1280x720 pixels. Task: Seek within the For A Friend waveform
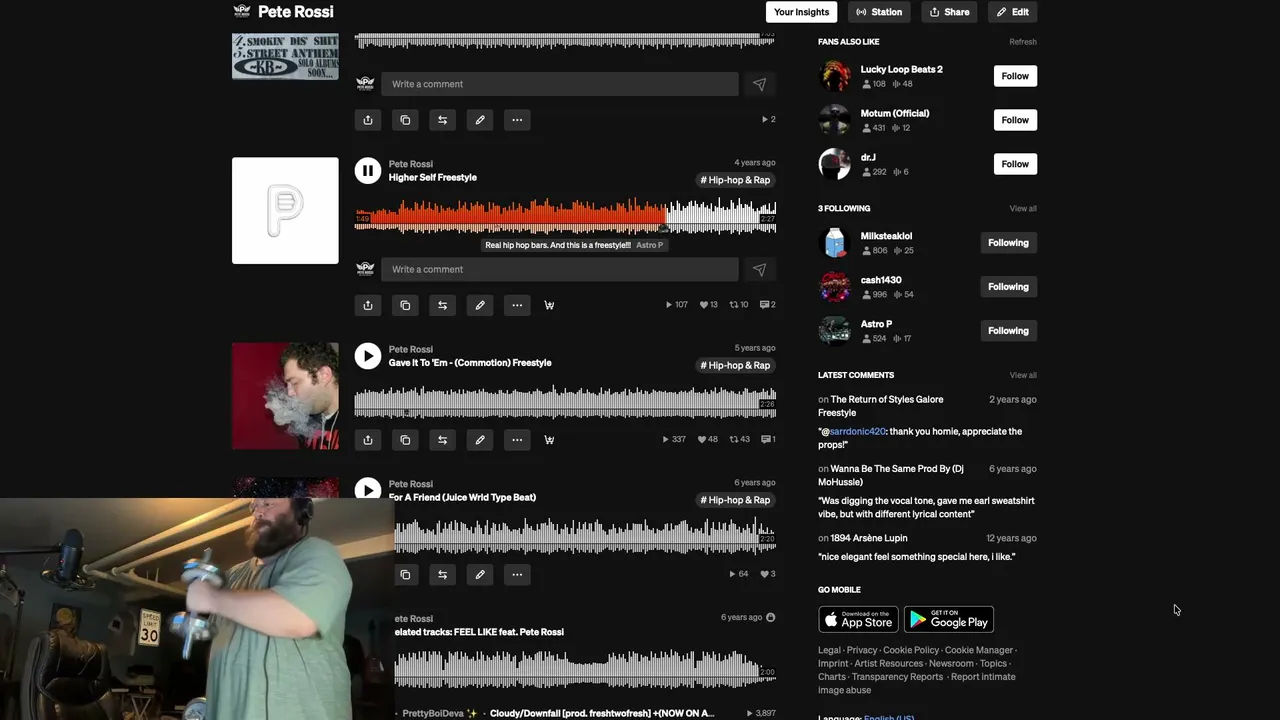click(585, 536)
